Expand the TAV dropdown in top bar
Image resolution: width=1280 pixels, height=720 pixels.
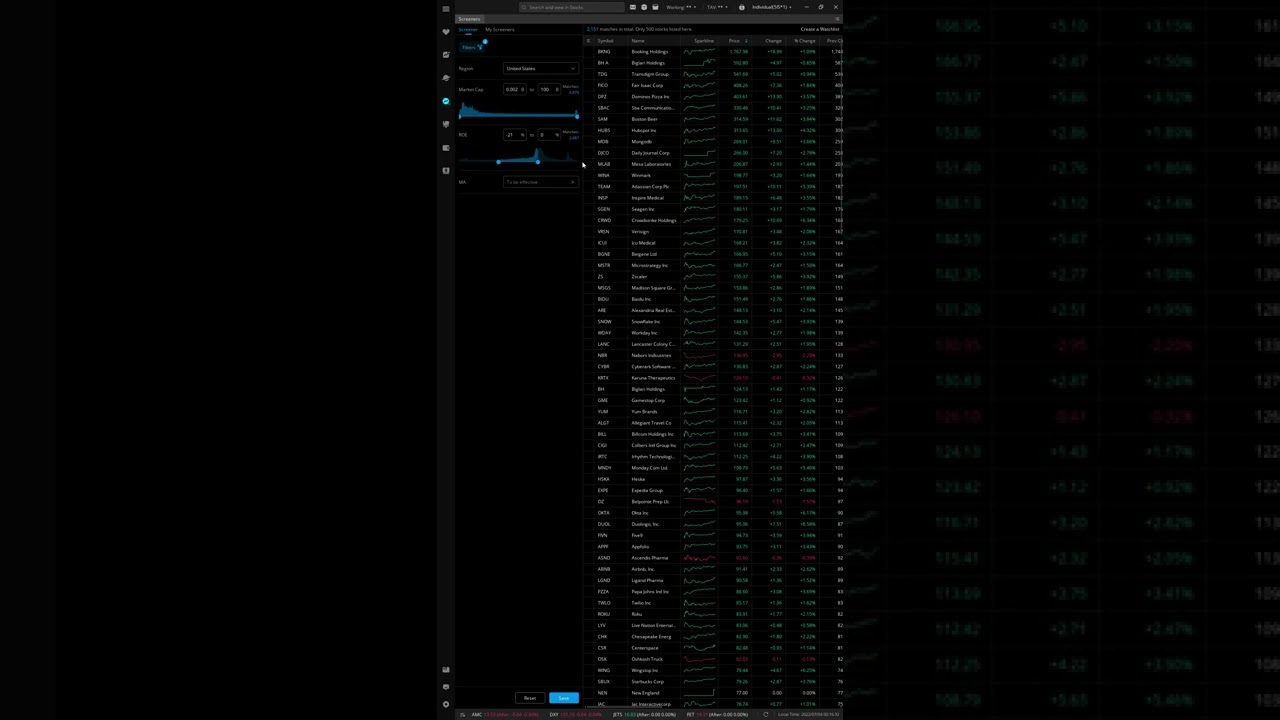point(716,7)
